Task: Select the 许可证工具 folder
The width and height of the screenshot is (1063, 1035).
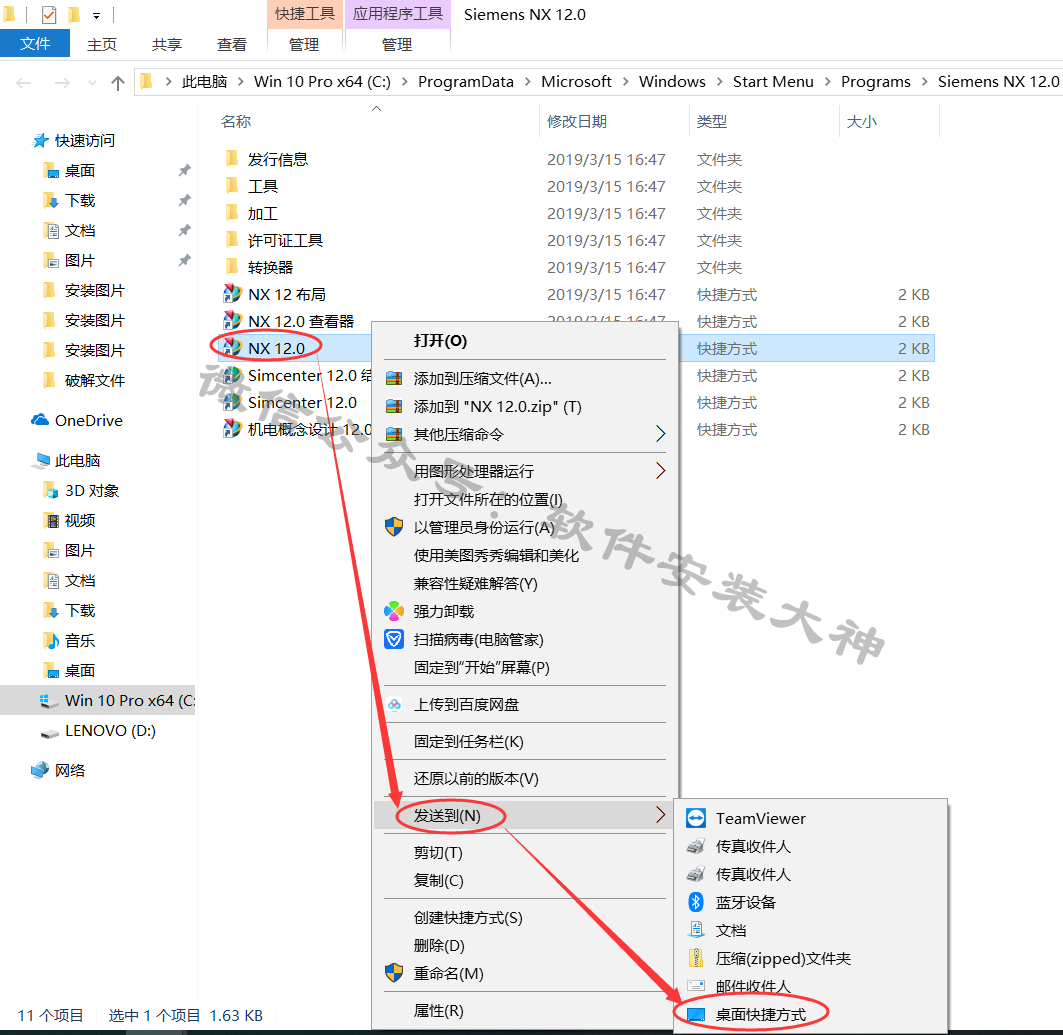Action: coord(285,240)
